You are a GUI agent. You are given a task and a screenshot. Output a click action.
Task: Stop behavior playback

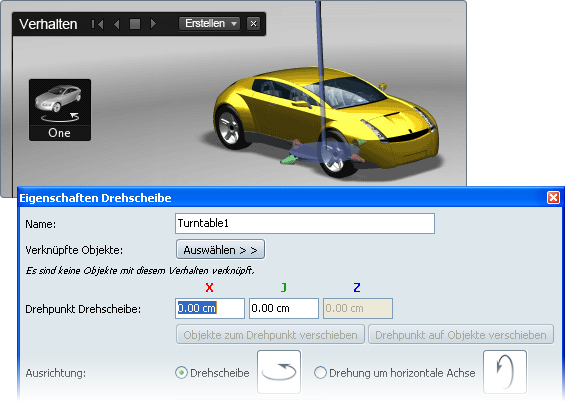(135, 24)
